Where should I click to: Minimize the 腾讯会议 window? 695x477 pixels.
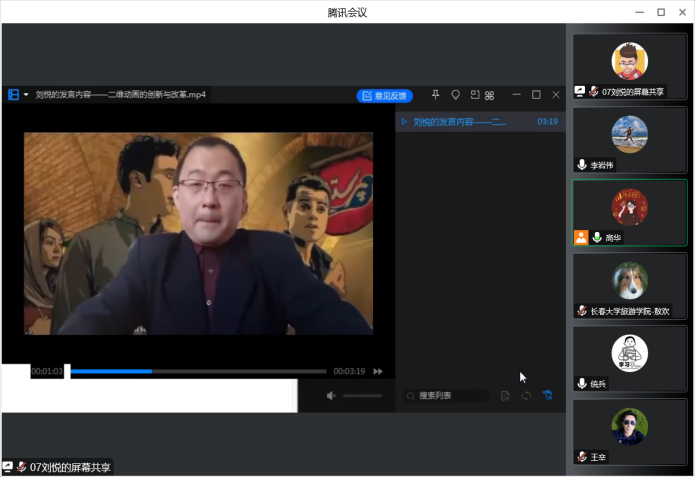pos(640,12)
